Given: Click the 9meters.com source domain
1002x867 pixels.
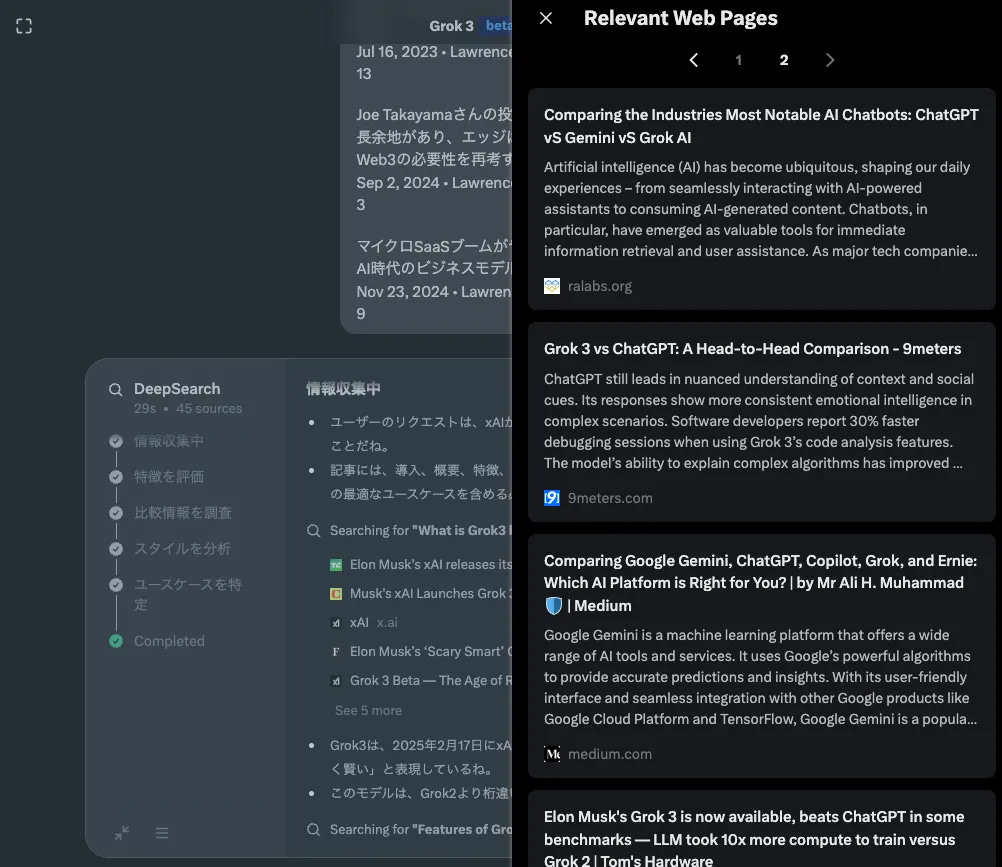Looking at the screenshot, I should 610,498.
